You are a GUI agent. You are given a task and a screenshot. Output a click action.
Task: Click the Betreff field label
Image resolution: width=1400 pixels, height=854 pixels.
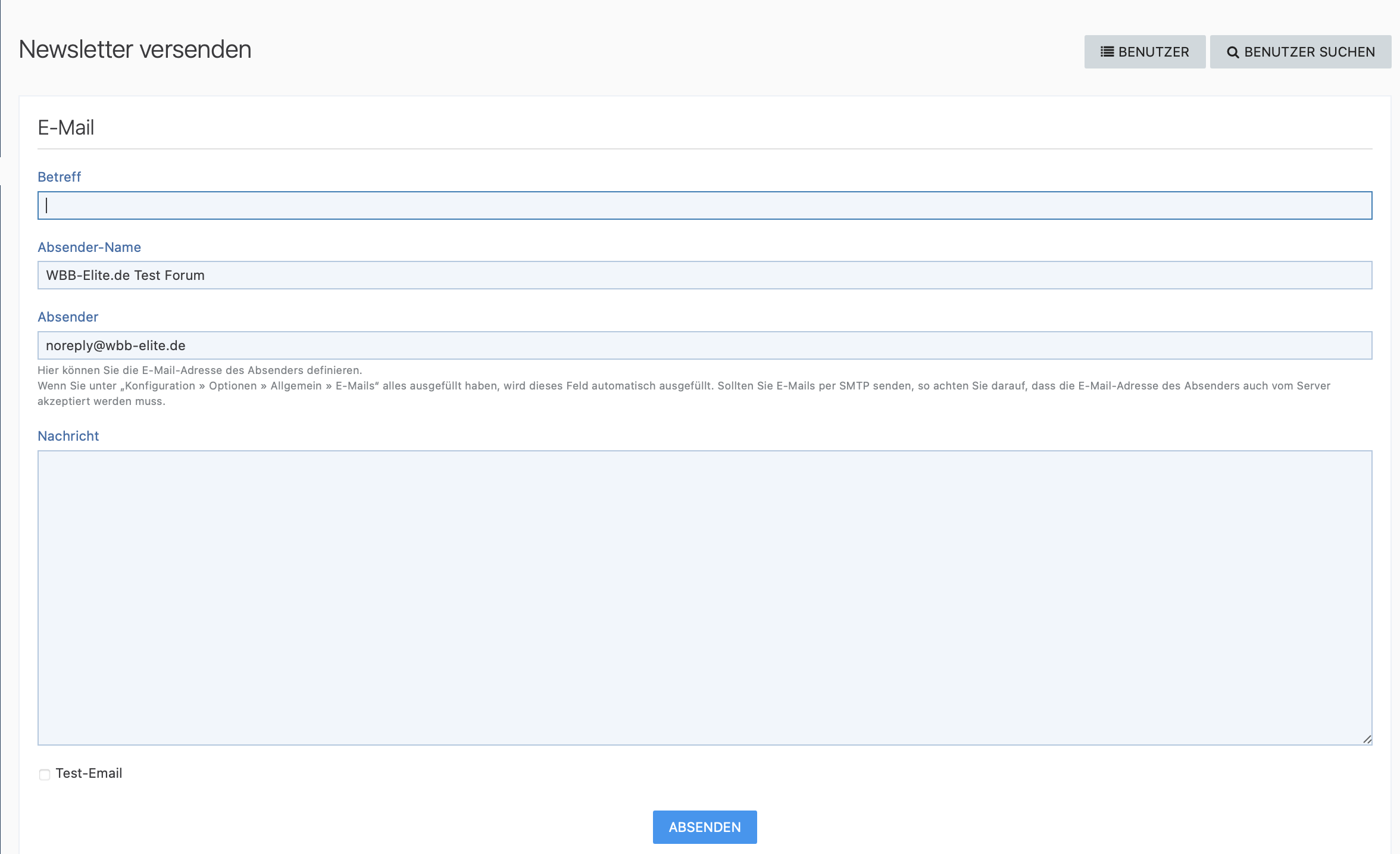click(59, 177)
